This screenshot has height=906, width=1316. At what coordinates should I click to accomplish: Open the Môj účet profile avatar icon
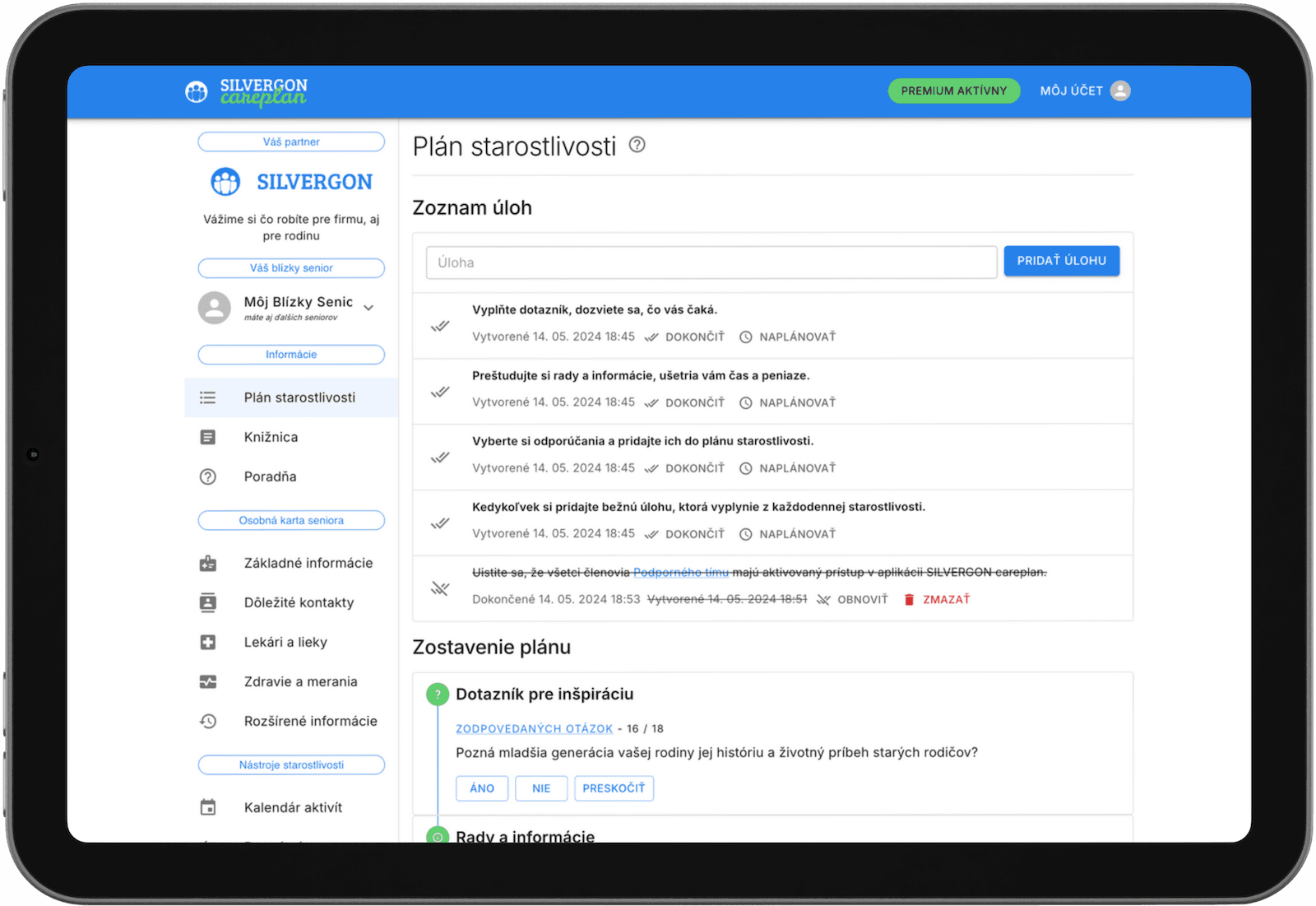click(x=1119, y=91)
